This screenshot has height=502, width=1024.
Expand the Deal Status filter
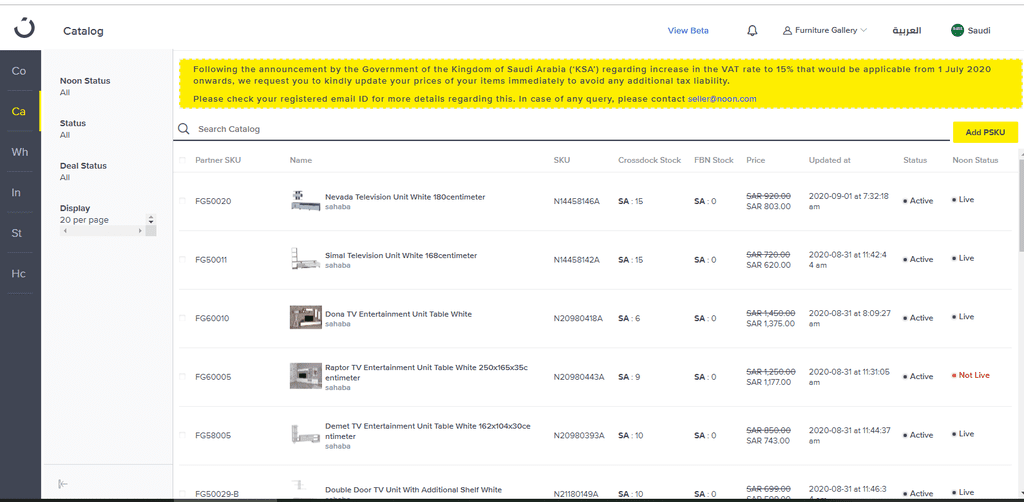pyautogui.click(x=83, y=171)
